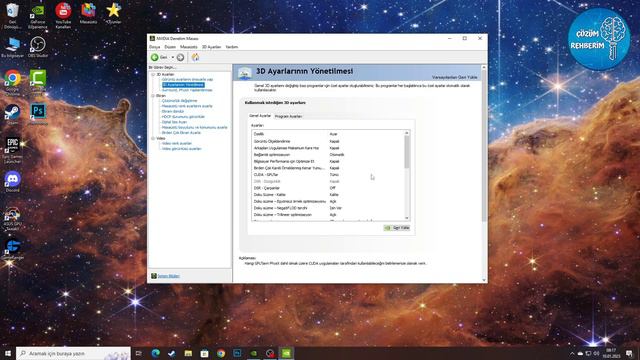Open YouTube Kanalları desktop icon
The width and height of the screenshot is (640, 360).
63,16
